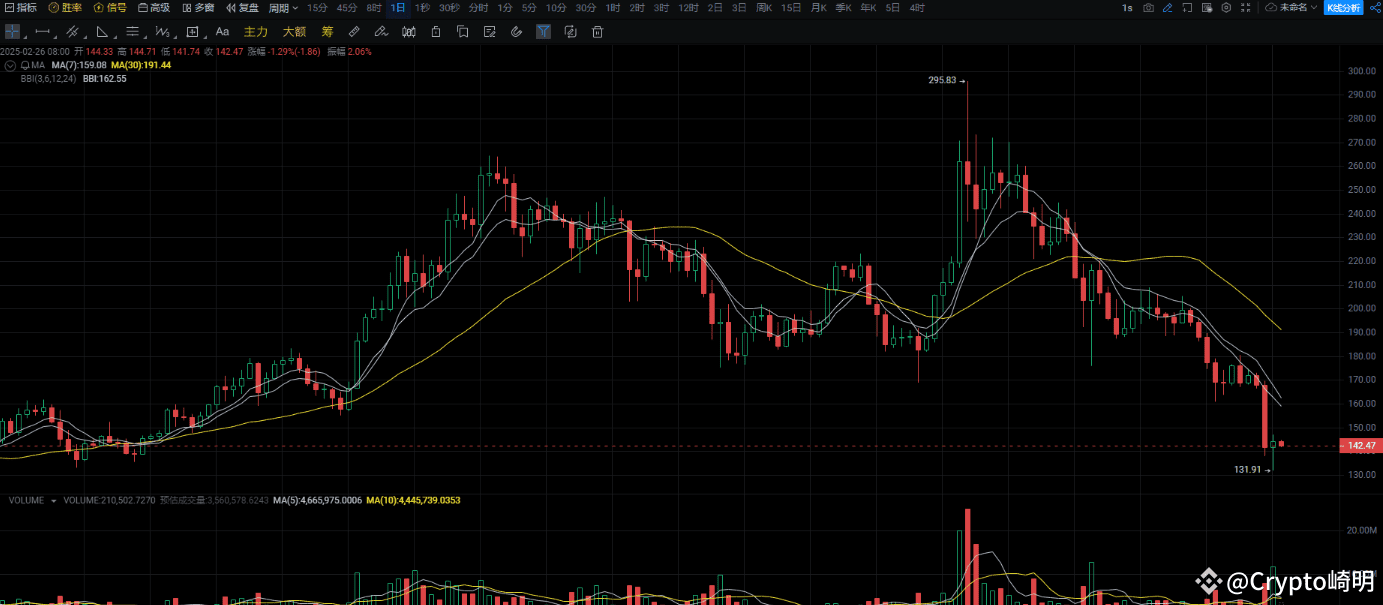Click the K线分析 analysis button
Screen dimensions: 1383x605
pyautogui.click(x=1343, y=8)
